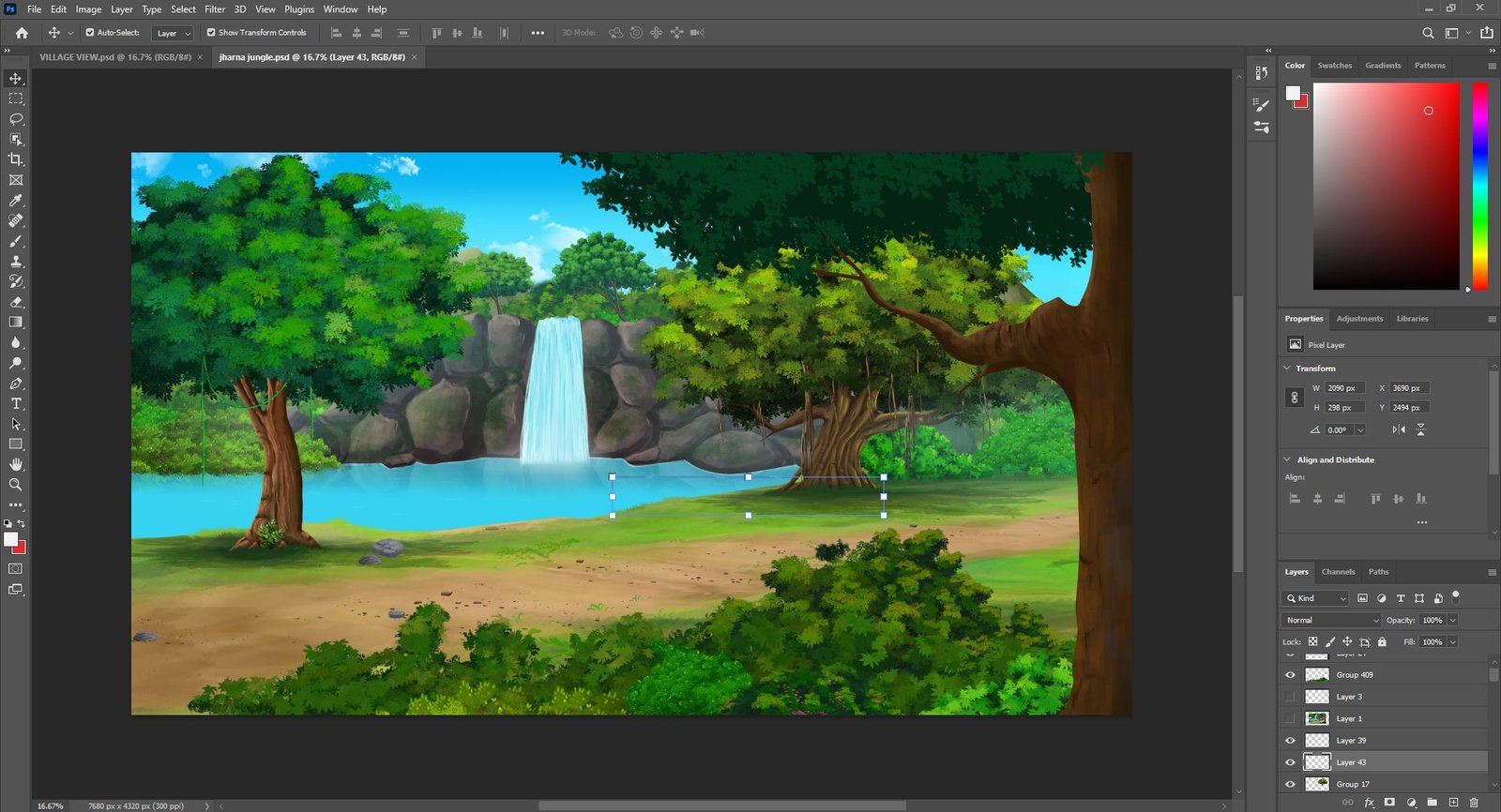The image size is (1501, 812).
Task: Pick the Rectangle shape tool
Action: tap(16, 444)
